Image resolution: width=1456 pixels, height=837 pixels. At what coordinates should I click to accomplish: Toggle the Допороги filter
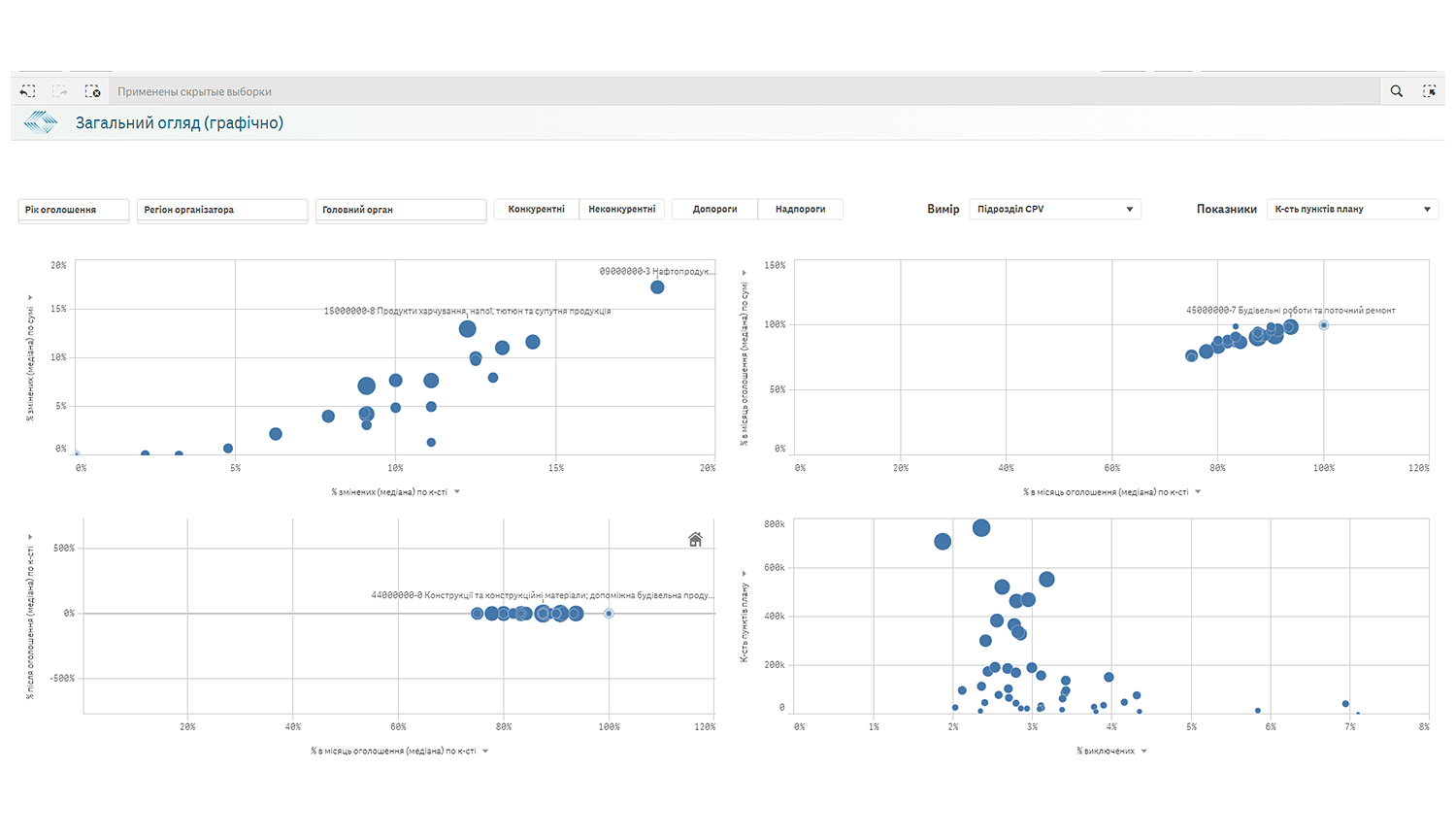pos(714,208)
